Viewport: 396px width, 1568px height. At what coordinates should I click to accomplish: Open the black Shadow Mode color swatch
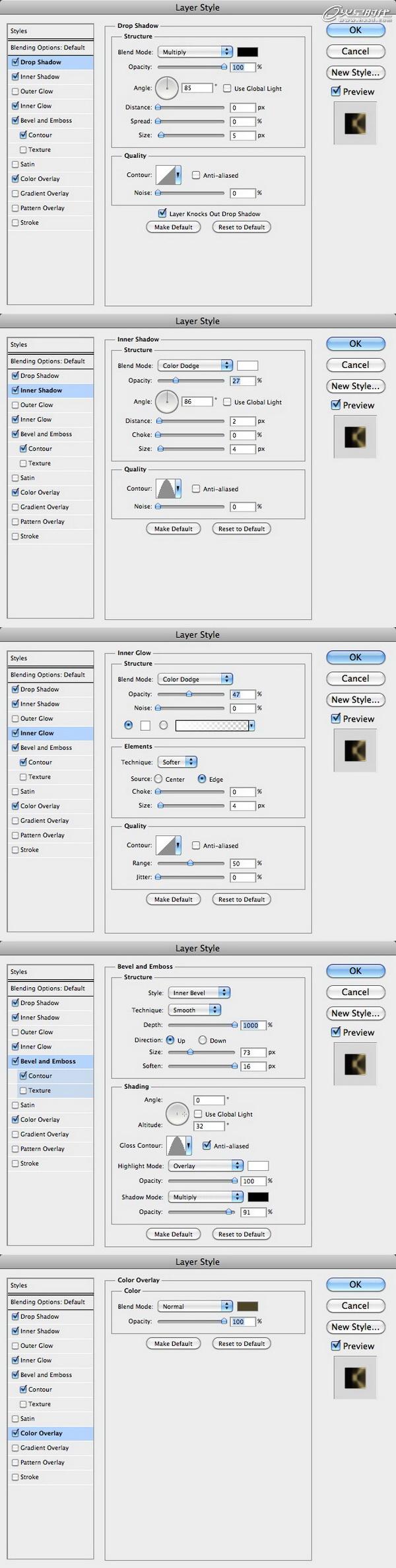(258, 1197)
